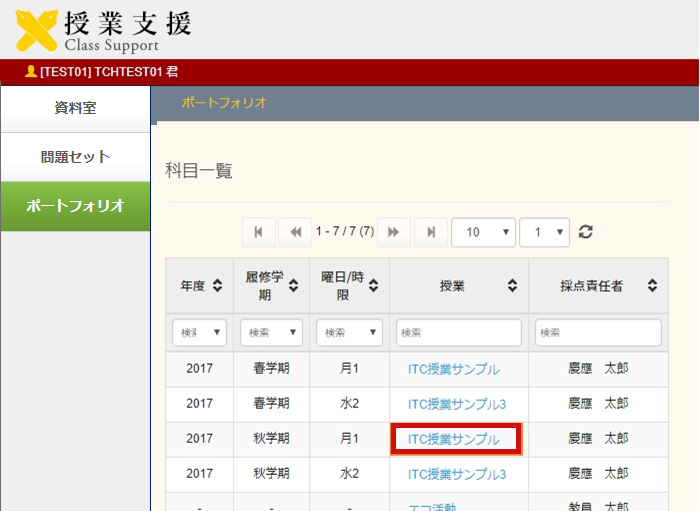700x511 pixels.
Task: Open ITC授業サンプル3 link for 春学期
Action: (x=457, y=404)
